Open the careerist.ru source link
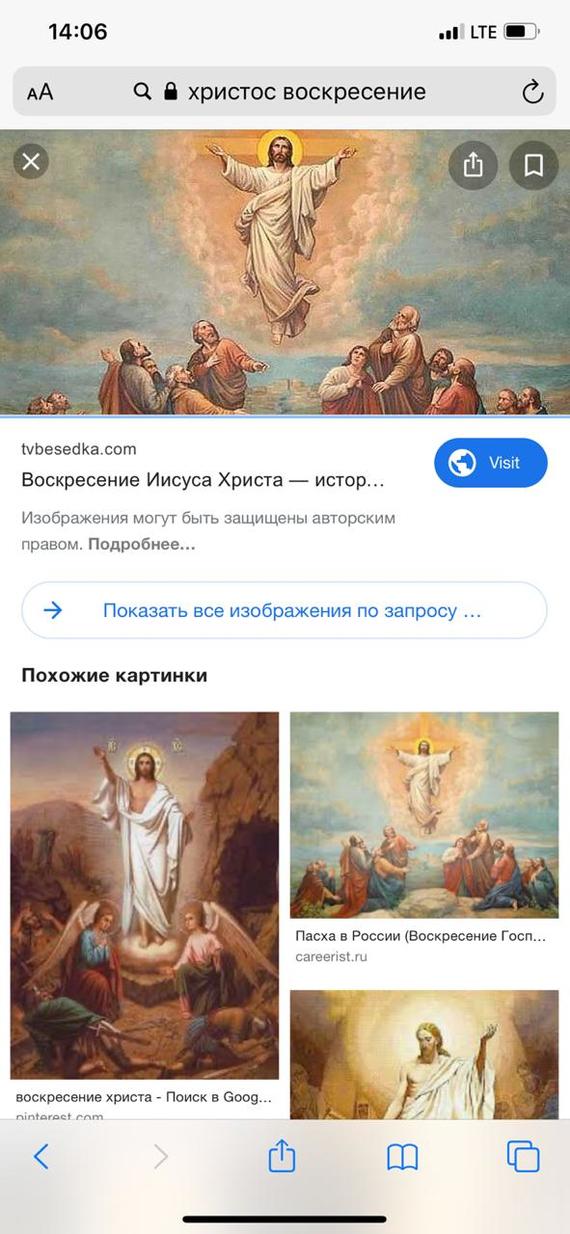The image size is (570, 1234). tap(332, 957)
